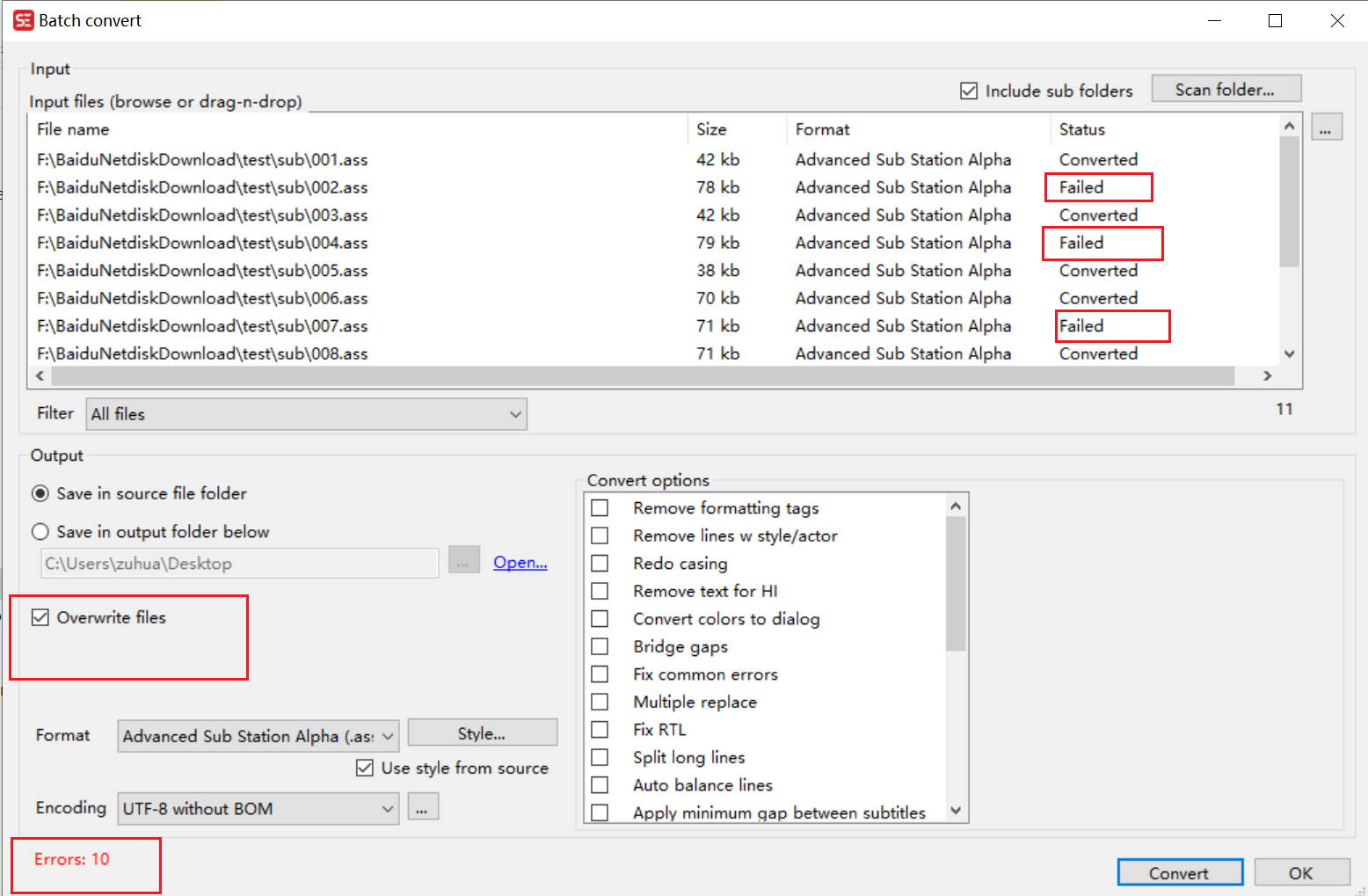Click the browse icon beside the file list
Image resolution: width=1368 pixels, height=896 pixels.
coord(1327,126)
